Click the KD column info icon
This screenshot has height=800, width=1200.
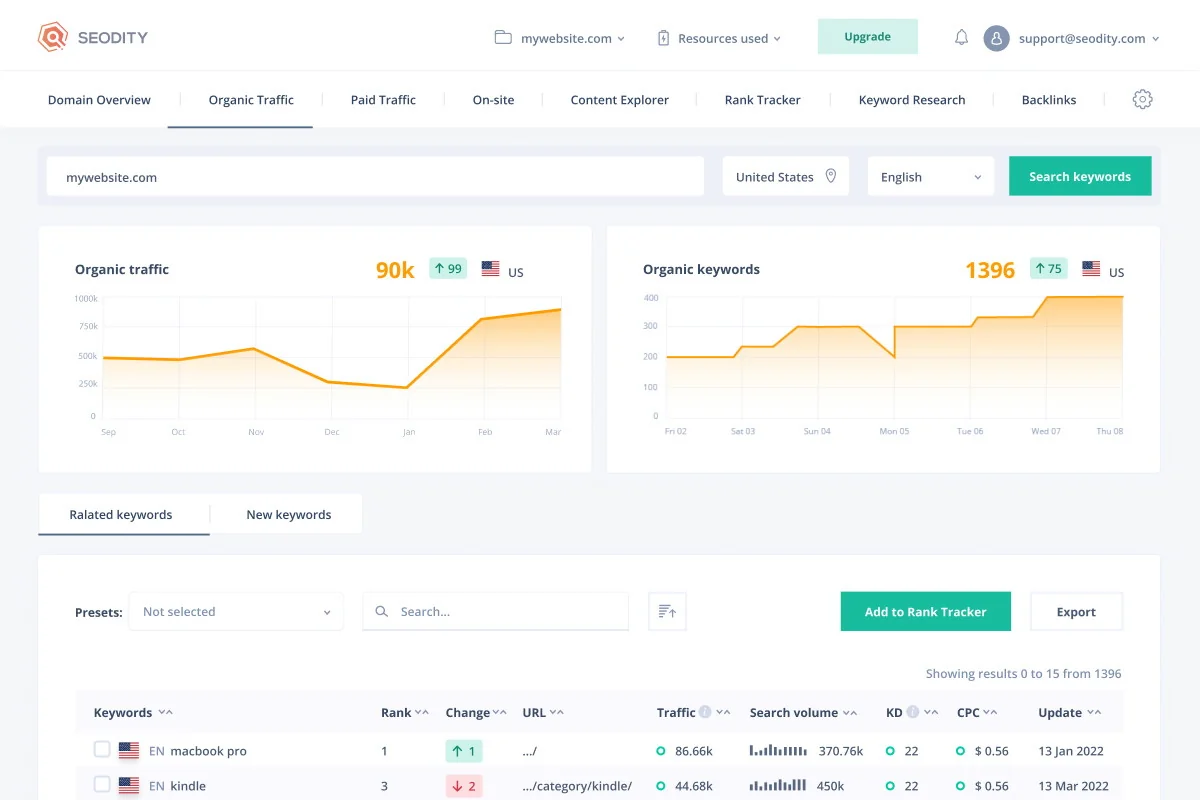coord(913,712)
